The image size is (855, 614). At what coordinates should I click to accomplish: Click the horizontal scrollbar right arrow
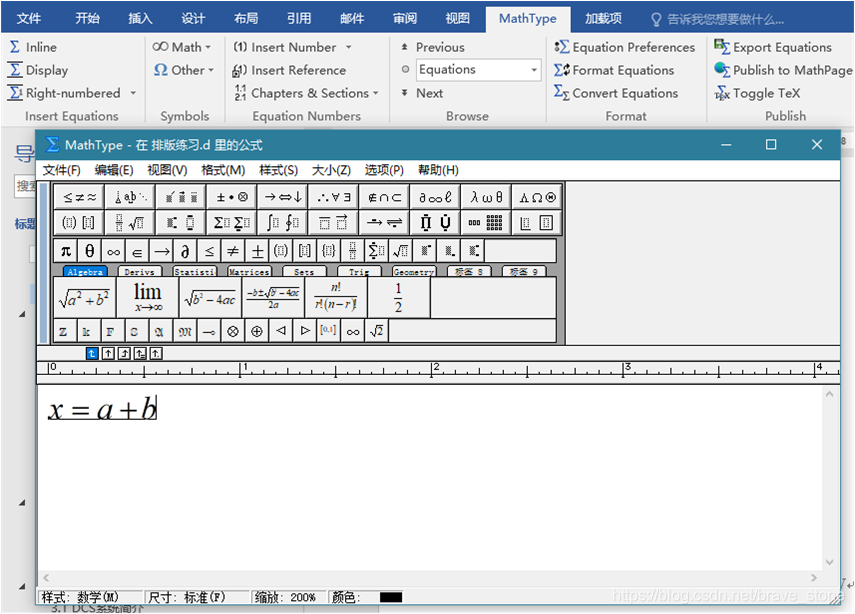coord(814,577)
